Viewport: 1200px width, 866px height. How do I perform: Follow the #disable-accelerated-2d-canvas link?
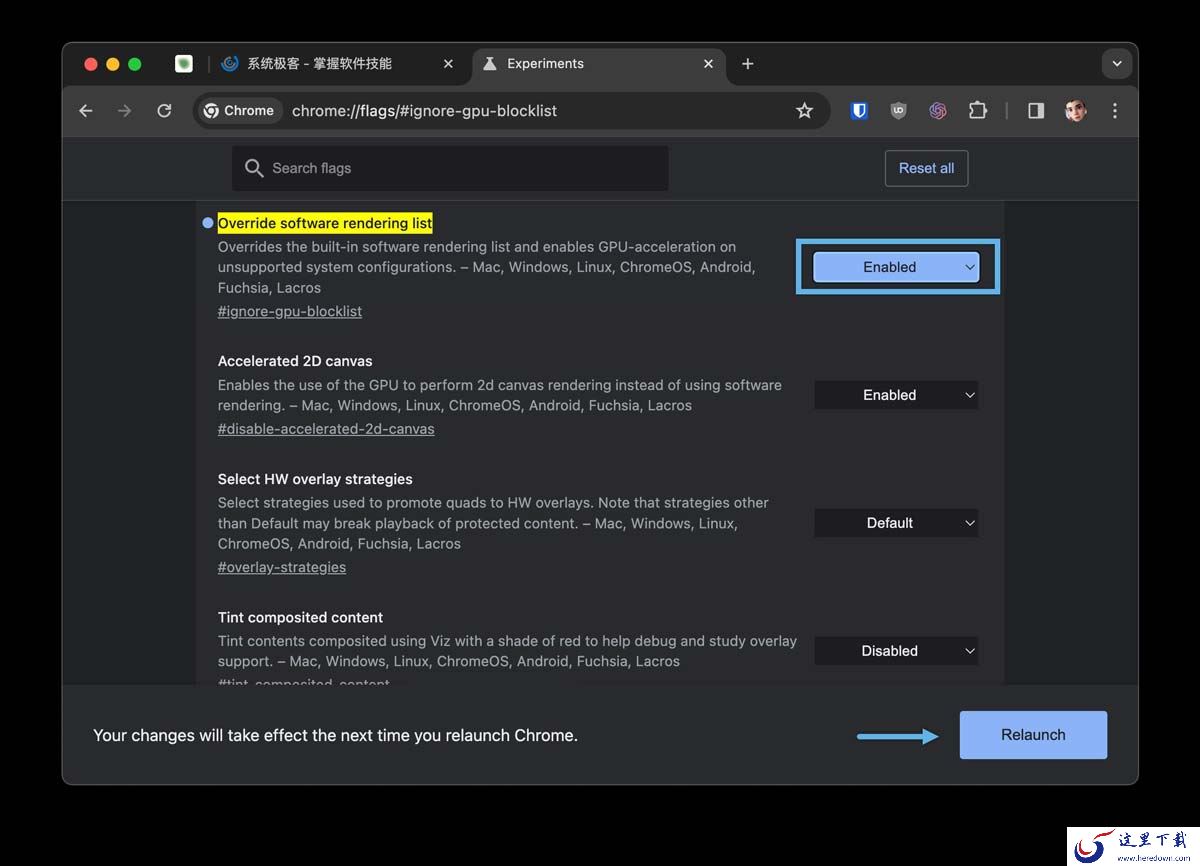[326, 429]
